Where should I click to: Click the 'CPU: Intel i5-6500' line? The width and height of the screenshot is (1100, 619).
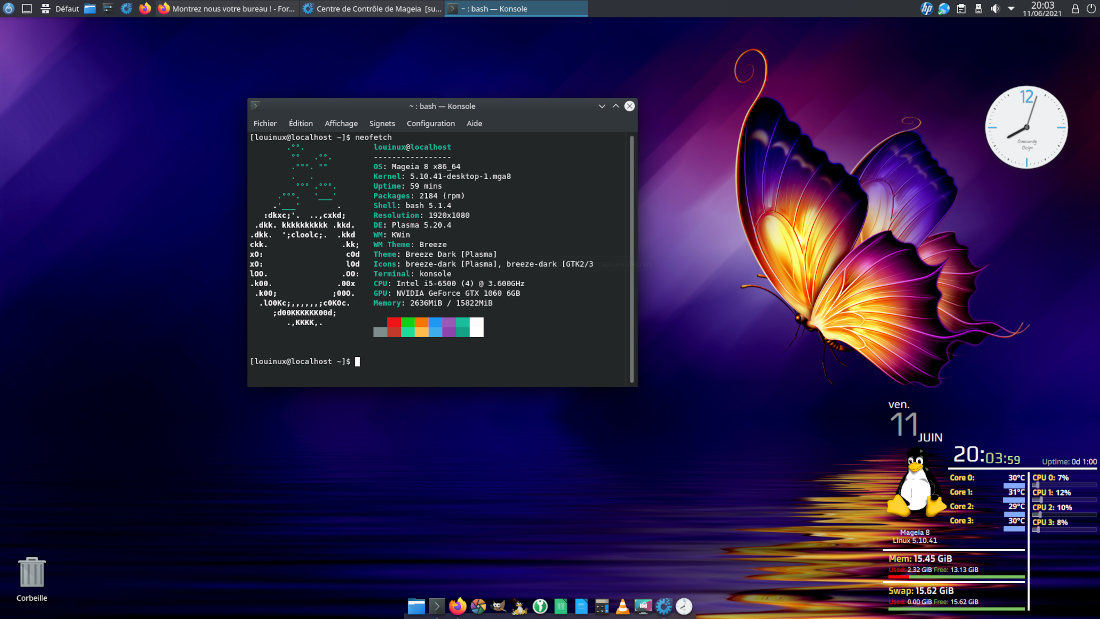click(x=448, y=284)
